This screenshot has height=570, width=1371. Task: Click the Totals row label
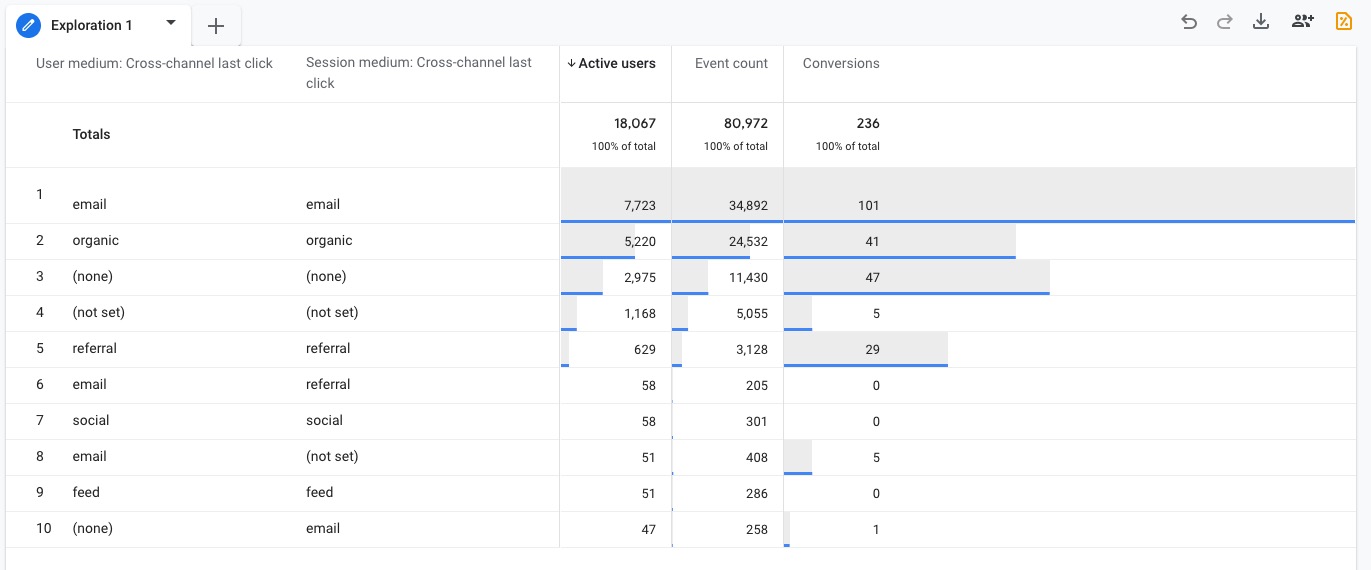[x=91, y=134]
